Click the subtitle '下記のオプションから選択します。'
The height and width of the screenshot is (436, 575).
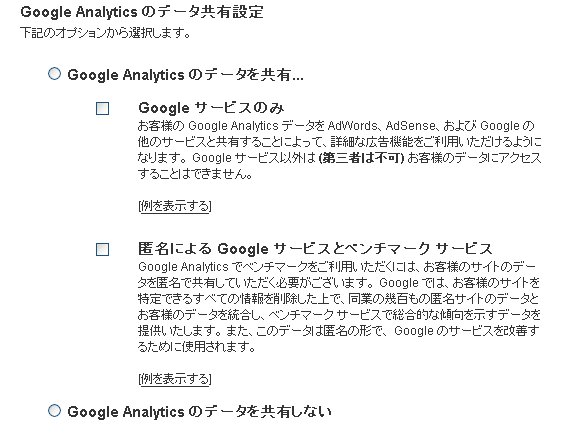tap(106, 33)
